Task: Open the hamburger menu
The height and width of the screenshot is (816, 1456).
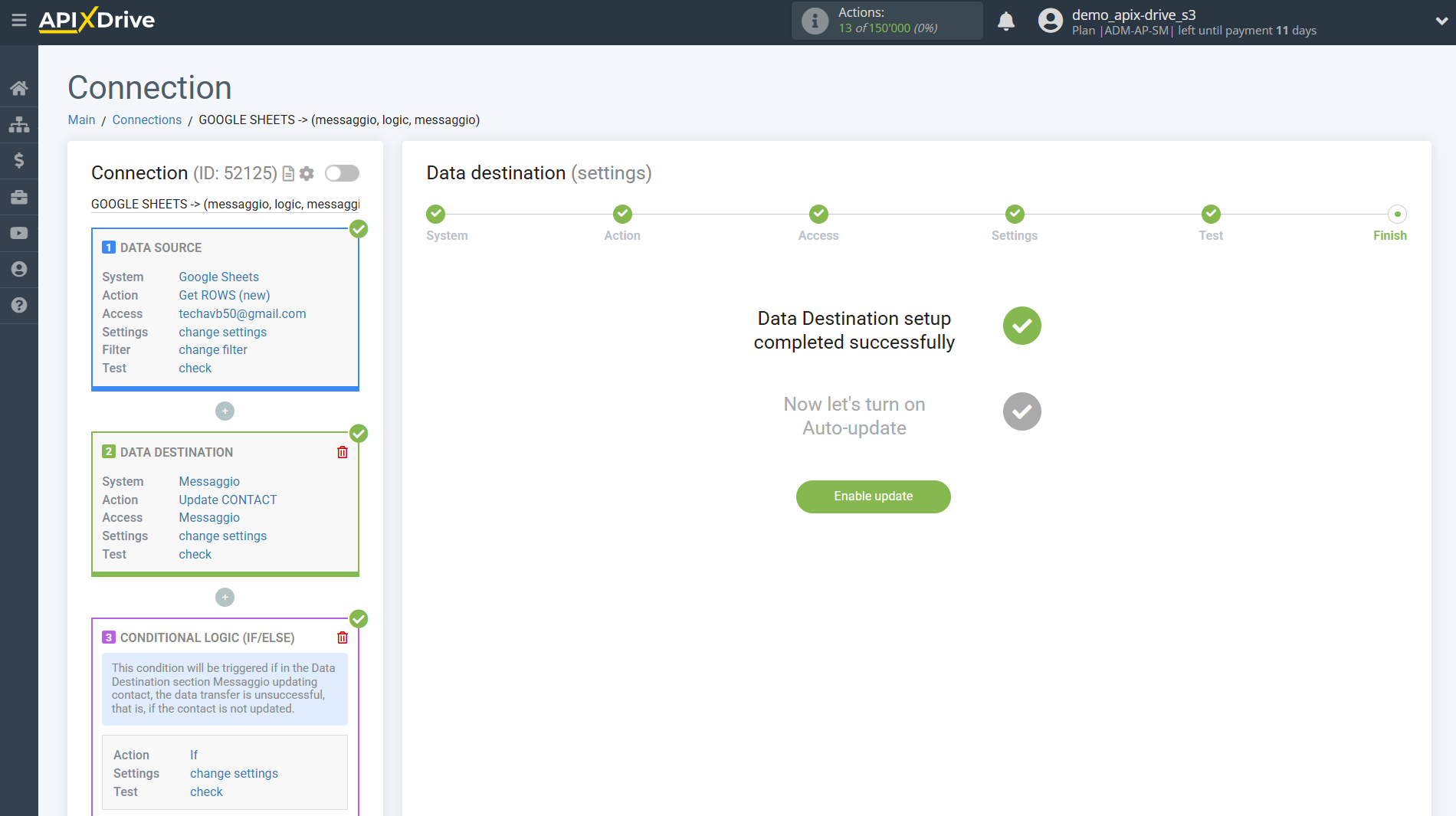Action: pyautogui.click(x=19, y=21)
